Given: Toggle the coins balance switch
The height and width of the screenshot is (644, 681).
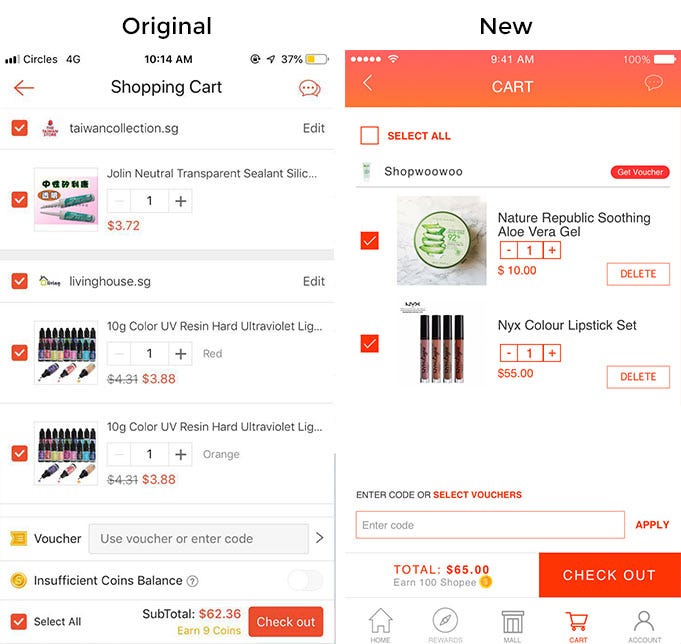Looking at the screenshot, I should (x=305, y=581).
